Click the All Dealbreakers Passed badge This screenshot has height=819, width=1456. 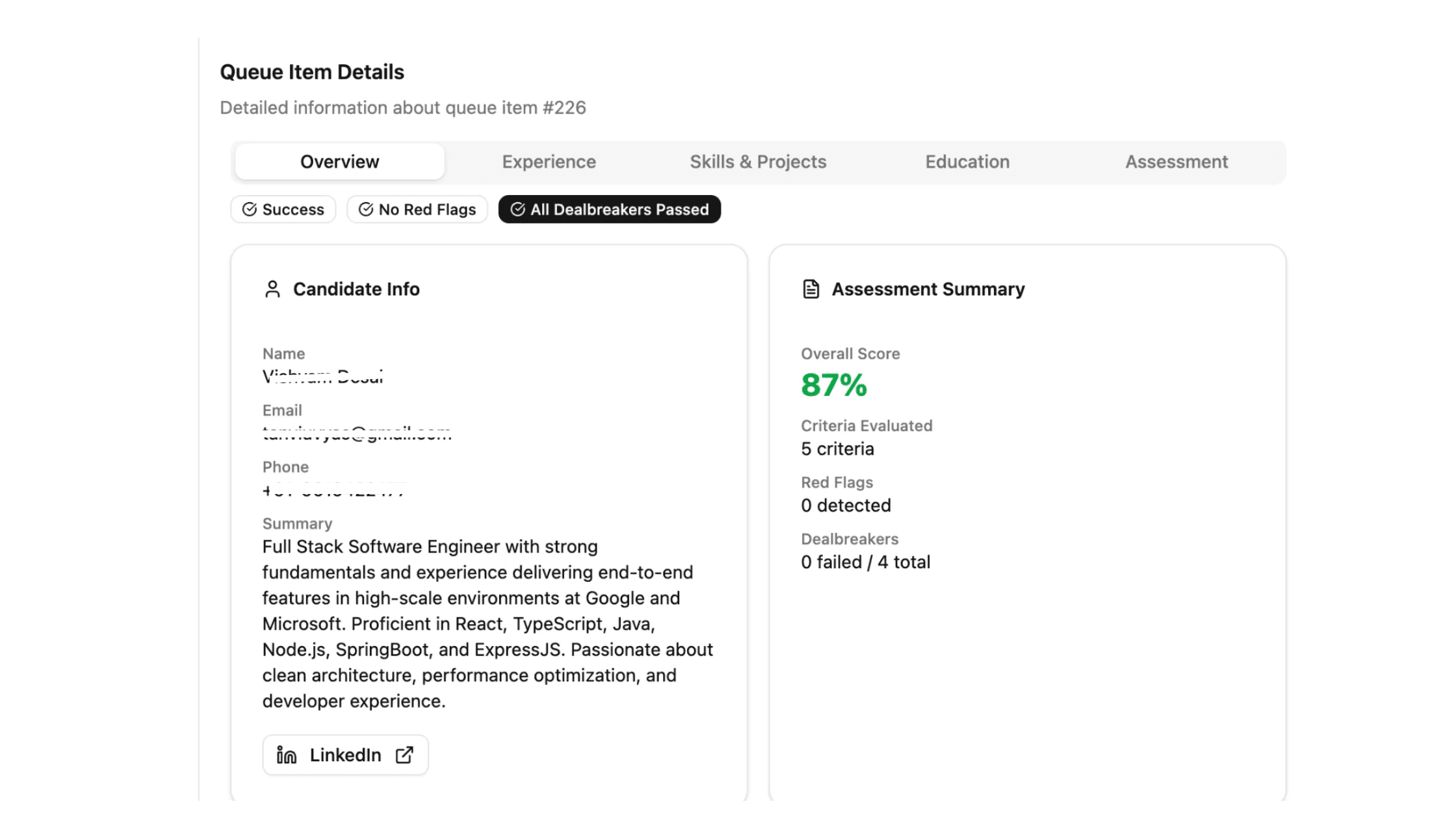[x=610, y=209]
